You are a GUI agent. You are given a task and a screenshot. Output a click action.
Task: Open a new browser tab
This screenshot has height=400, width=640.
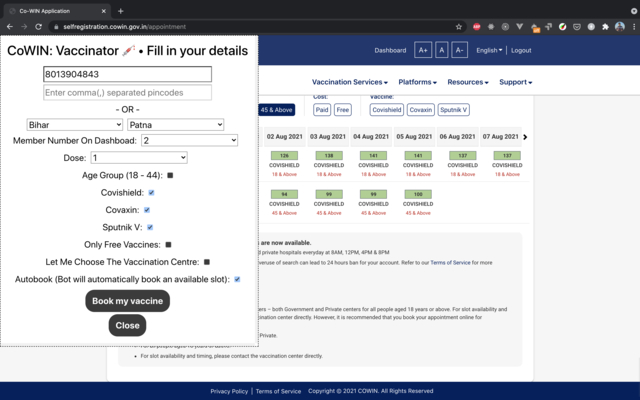tap(120, 11)
